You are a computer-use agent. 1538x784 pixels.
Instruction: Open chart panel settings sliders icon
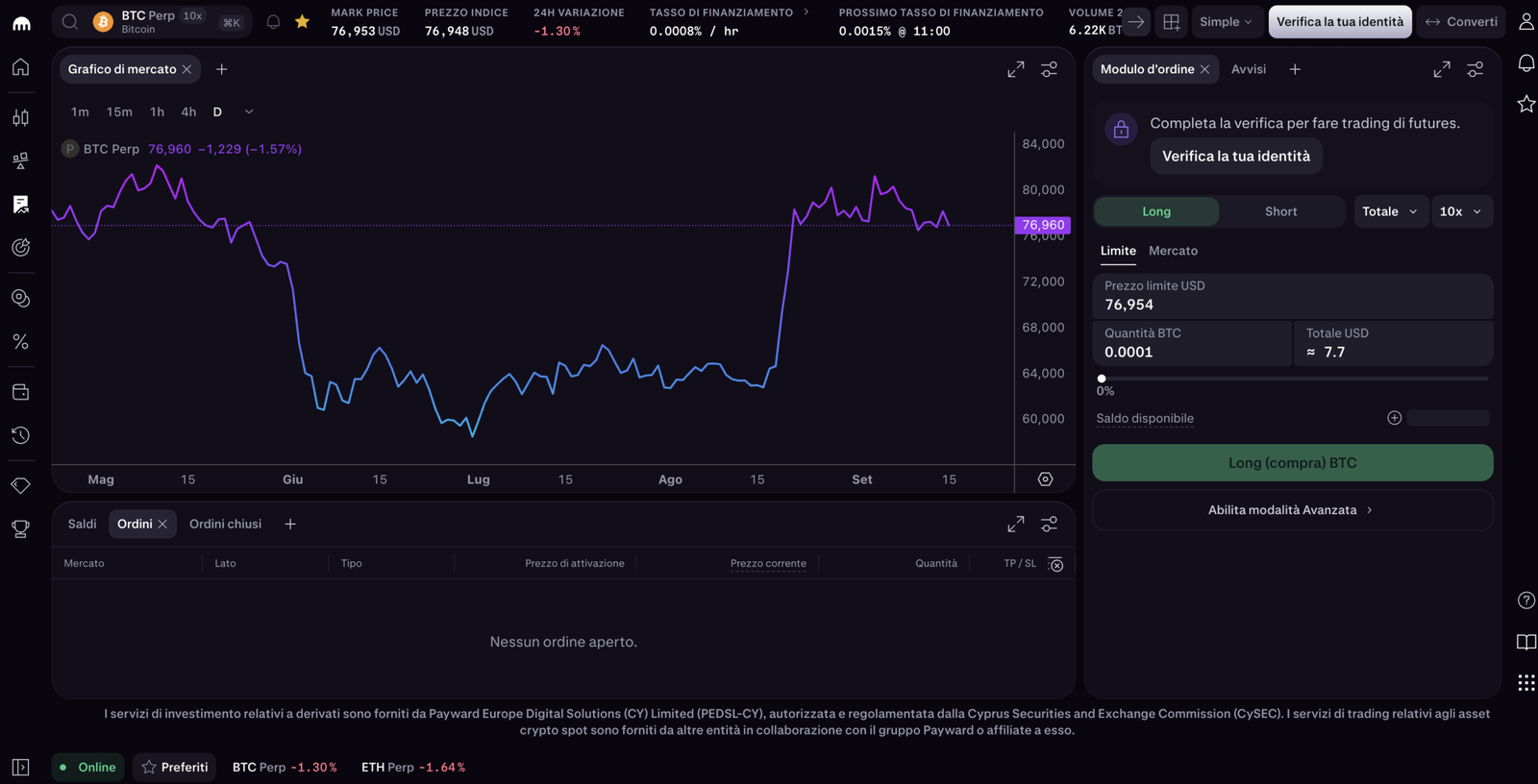[x=1049, y=69]
